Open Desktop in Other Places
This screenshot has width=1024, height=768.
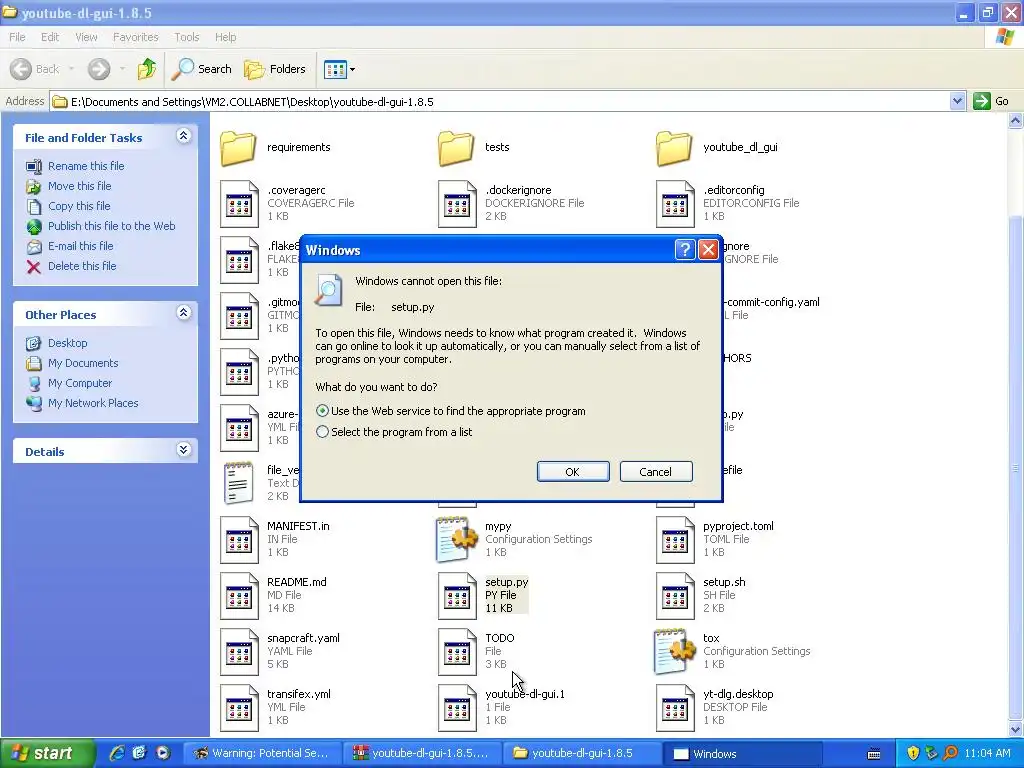[x=67, y=343]
